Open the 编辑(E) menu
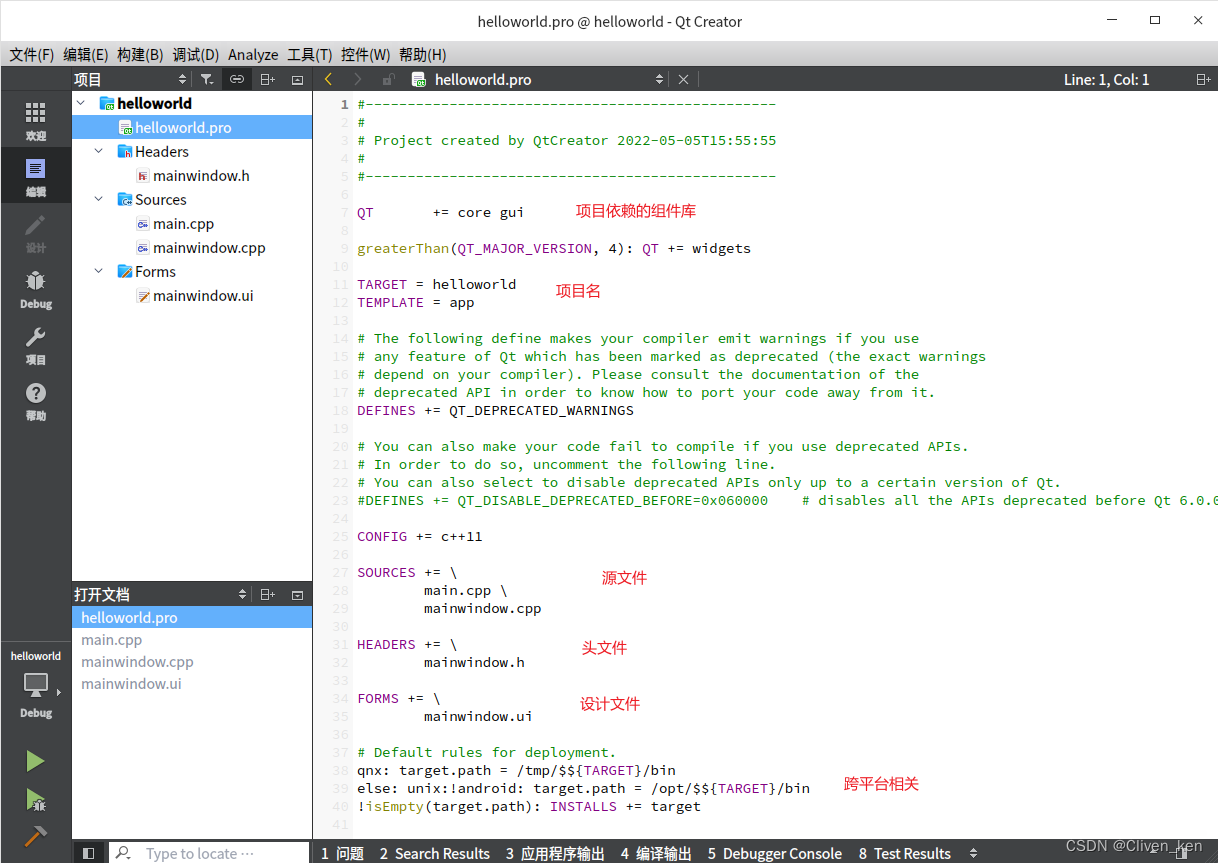This screenshot has height=863, width=1218. point(86,55)
